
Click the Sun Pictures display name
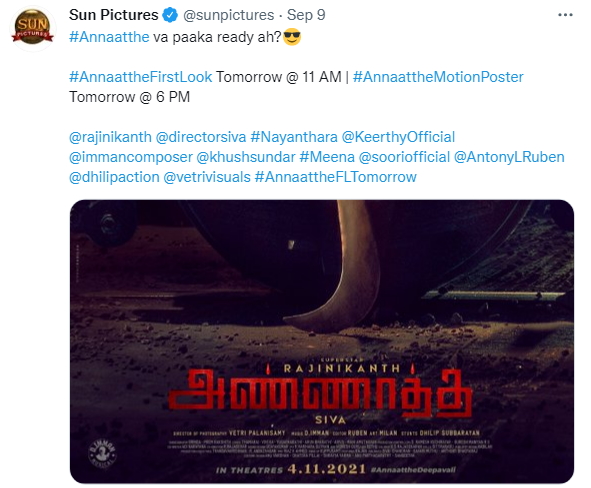113,15
